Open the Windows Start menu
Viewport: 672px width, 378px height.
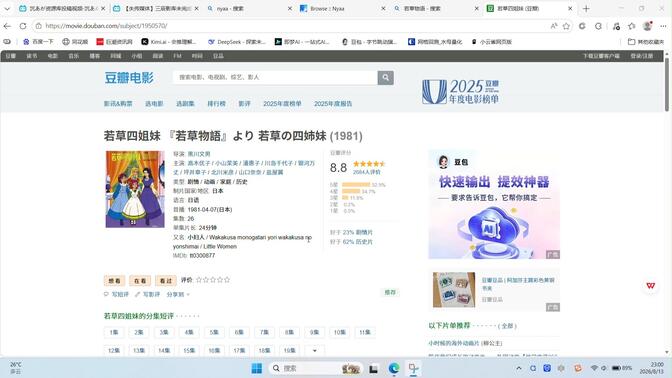coord(257,368)
